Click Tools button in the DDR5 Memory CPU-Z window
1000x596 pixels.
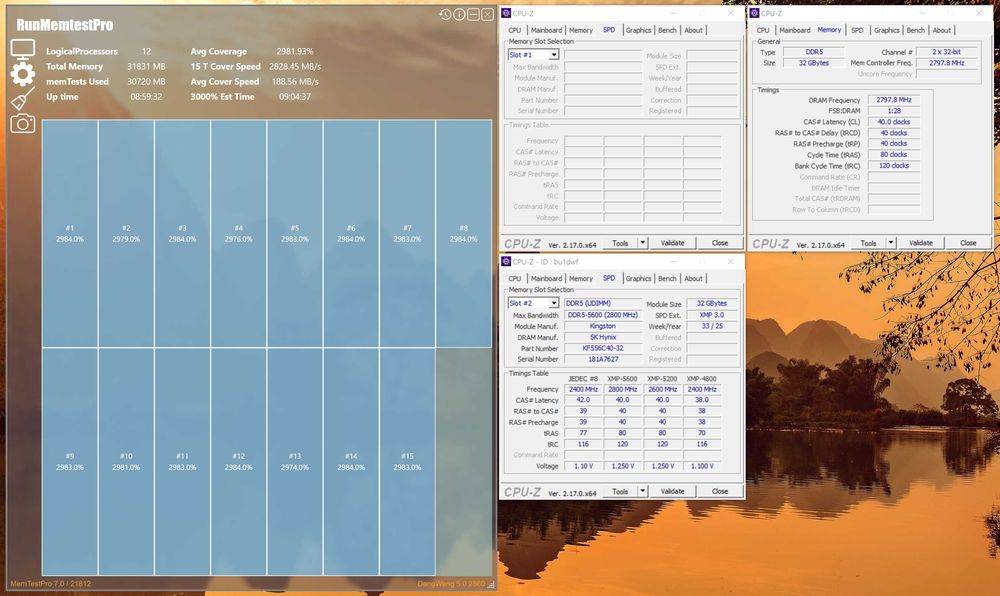[x=869, y=243]
